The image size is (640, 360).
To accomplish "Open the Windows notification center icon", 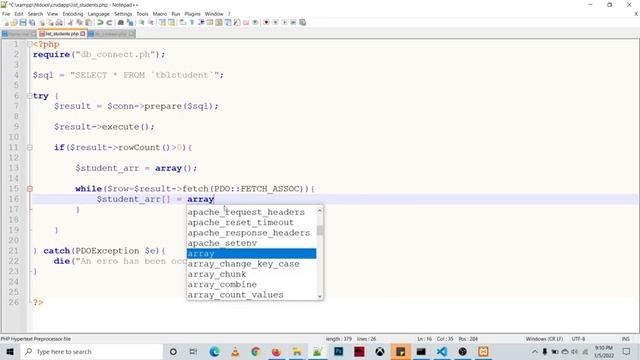I will point(627,351).
